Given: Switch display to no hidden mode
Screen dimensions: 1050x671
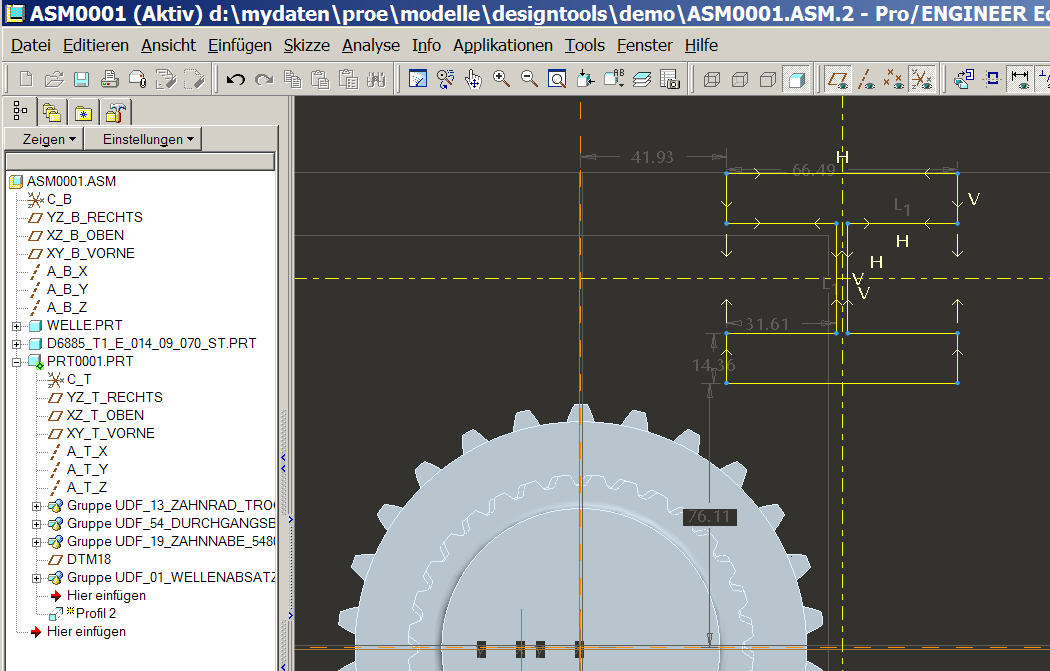Looking at the screenshot, I should pyautogui.click(x=768, y=80).
